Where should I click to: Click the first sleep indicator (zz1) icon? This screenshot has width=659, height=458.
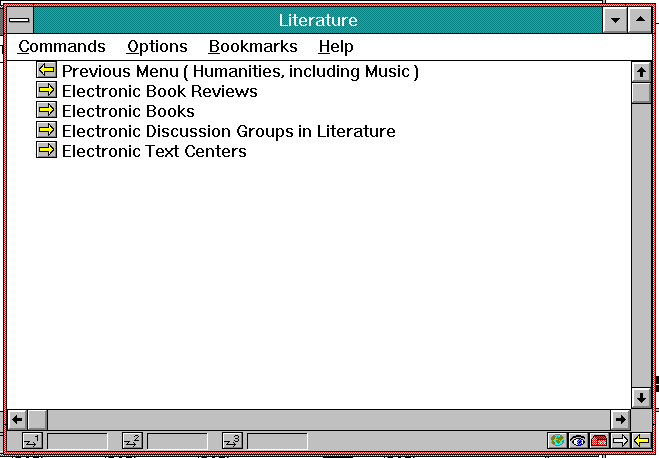click(x=31, y=441)
